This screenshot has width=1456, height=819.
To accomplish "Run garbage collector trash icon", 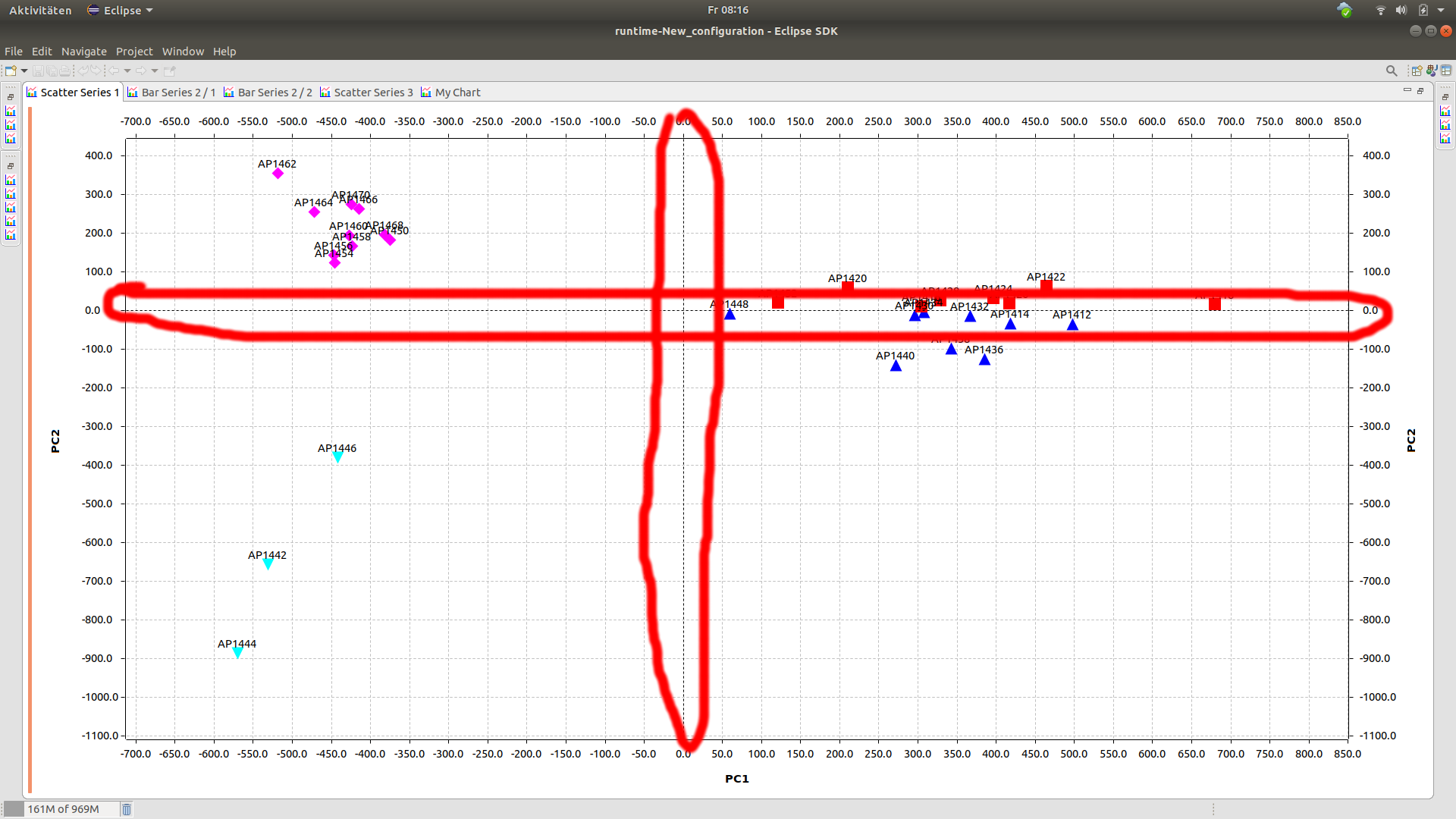I will pos(127,809).
